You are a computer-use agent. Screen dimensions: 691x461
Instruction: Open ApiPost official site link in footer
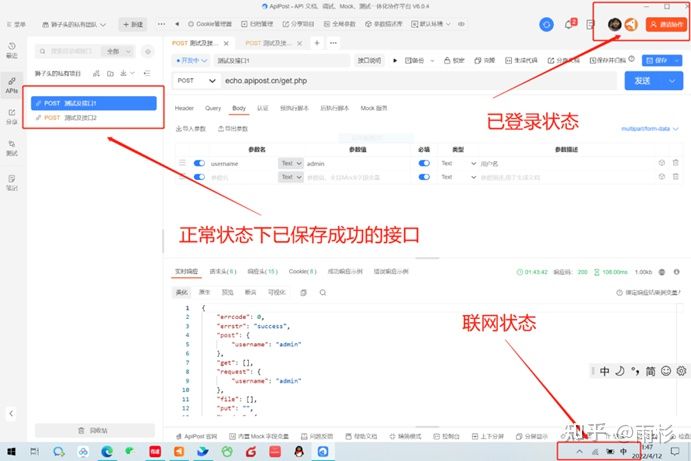pyautogui.click(x=197, y=436)
